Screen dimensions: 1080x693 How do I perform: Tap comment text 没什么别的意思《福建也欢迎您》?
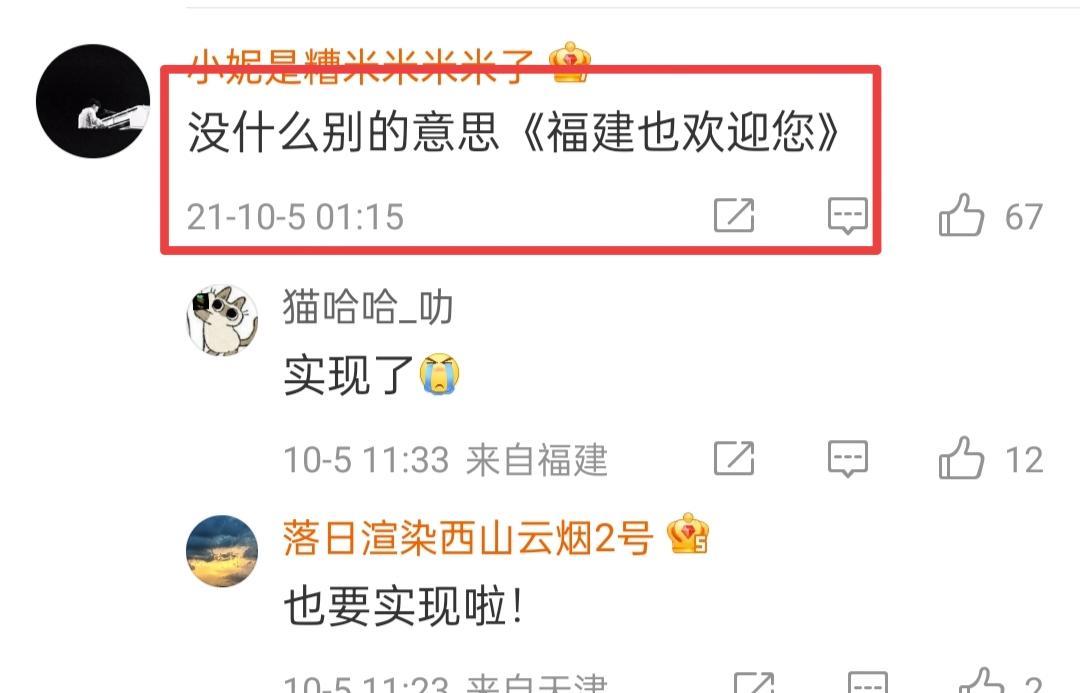click(x=514, y=132)
